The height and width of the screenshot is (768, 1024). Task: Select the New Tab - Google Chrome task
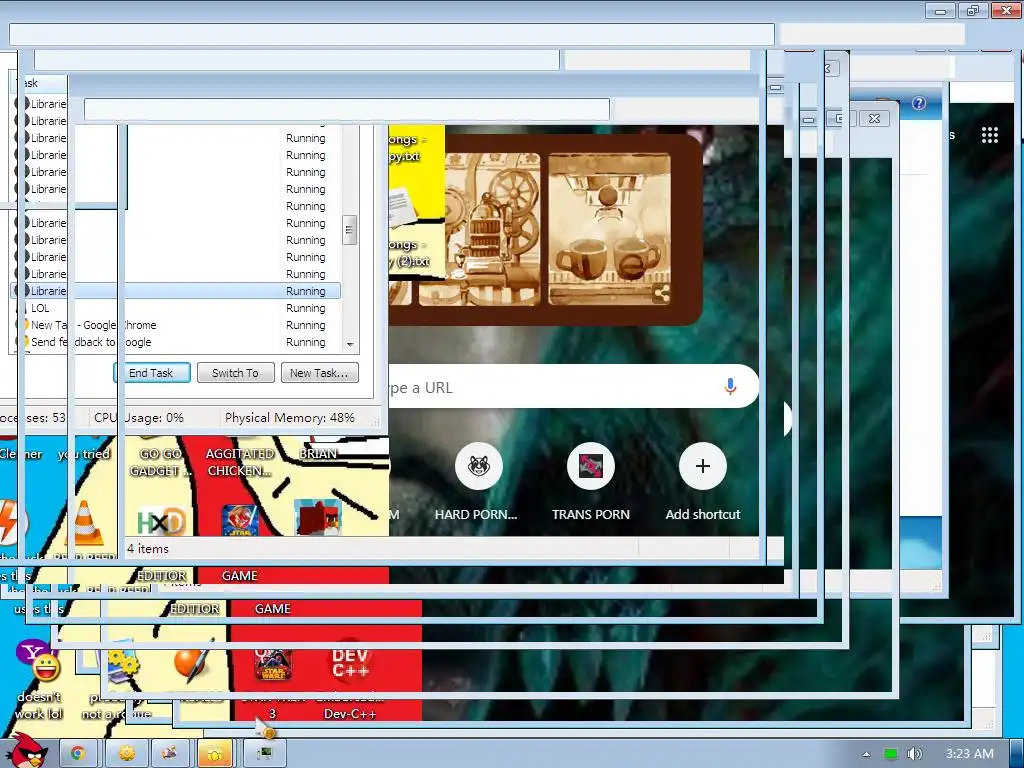point(176,325)
